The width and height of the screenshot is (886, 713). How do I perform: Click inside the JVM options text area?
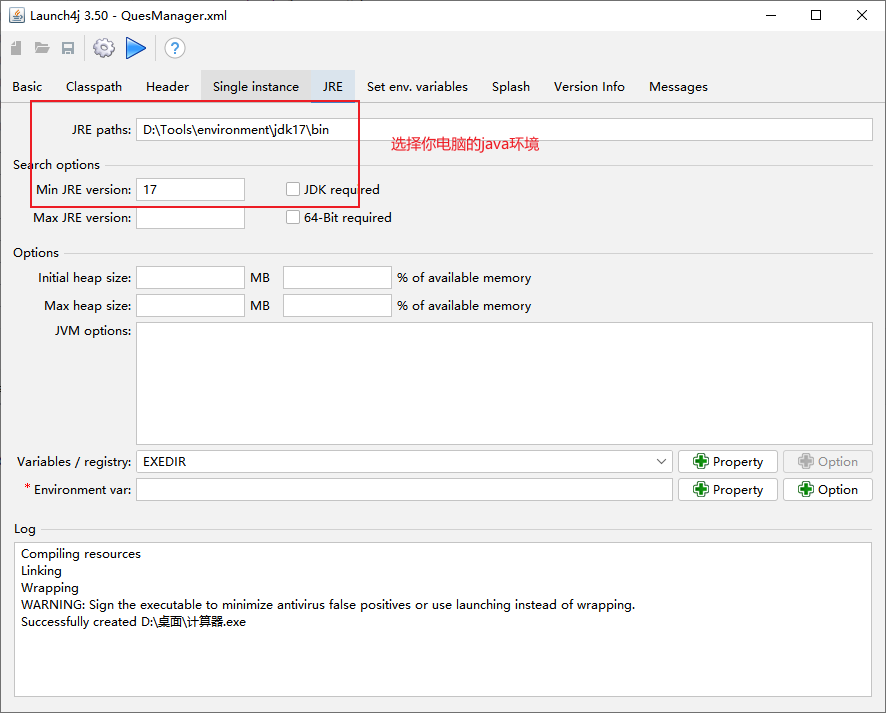(x=504, y=384)
